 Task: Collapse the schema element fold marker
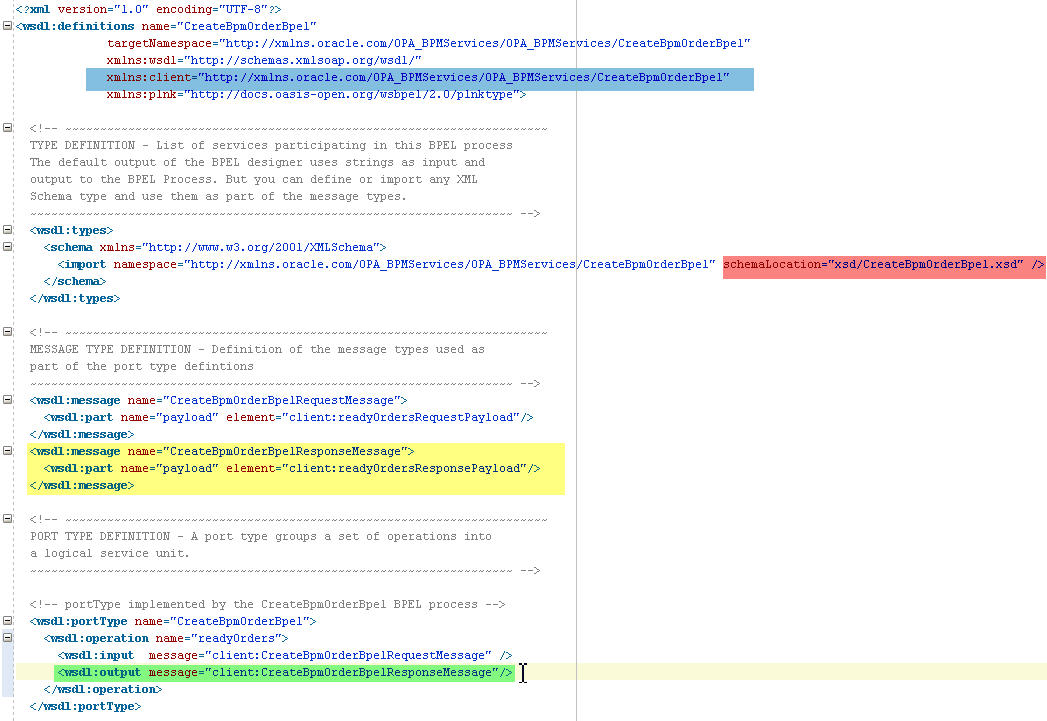[7, 246]
